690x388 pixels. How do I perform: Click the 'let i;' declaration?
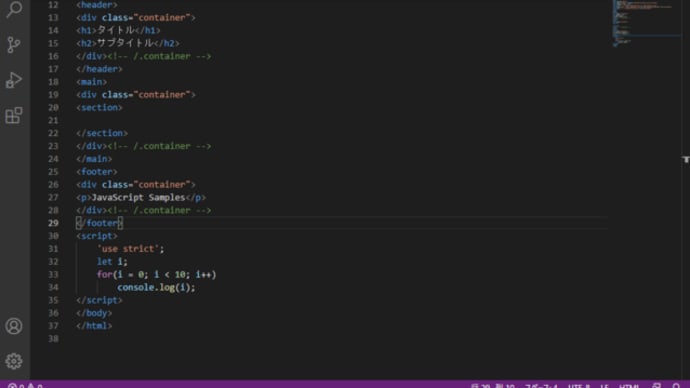pyautogui.click(x=112, y=262)
